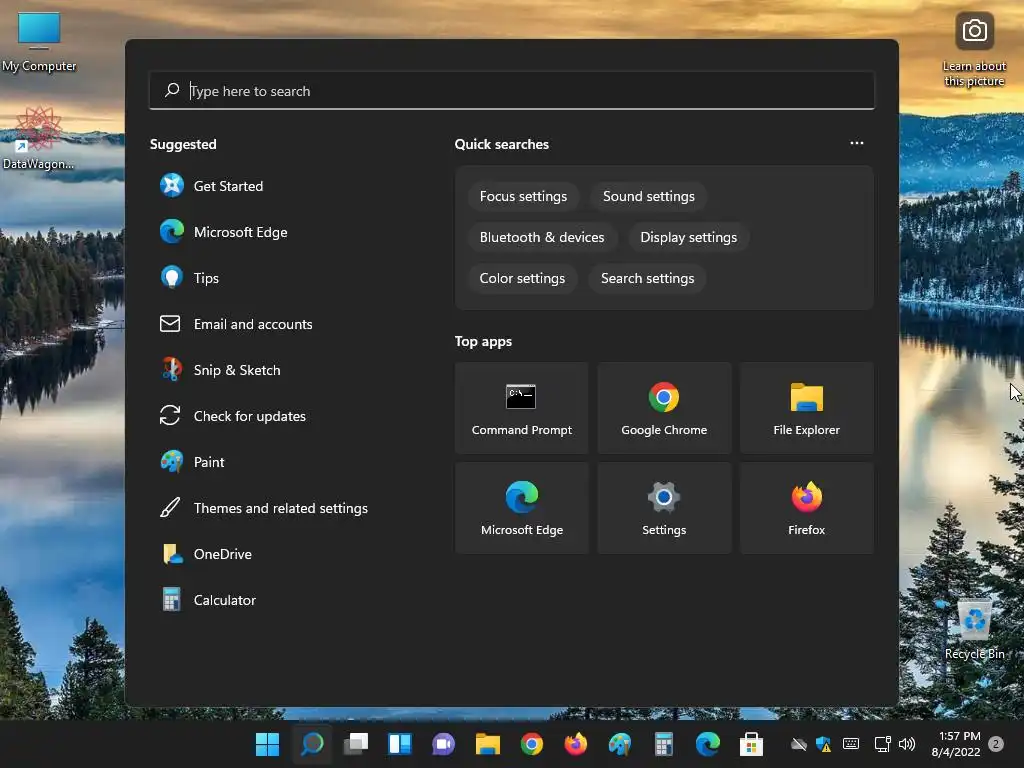Launch Firefox top app tile
Viewport: 1024px width, 768px height.
807,508
